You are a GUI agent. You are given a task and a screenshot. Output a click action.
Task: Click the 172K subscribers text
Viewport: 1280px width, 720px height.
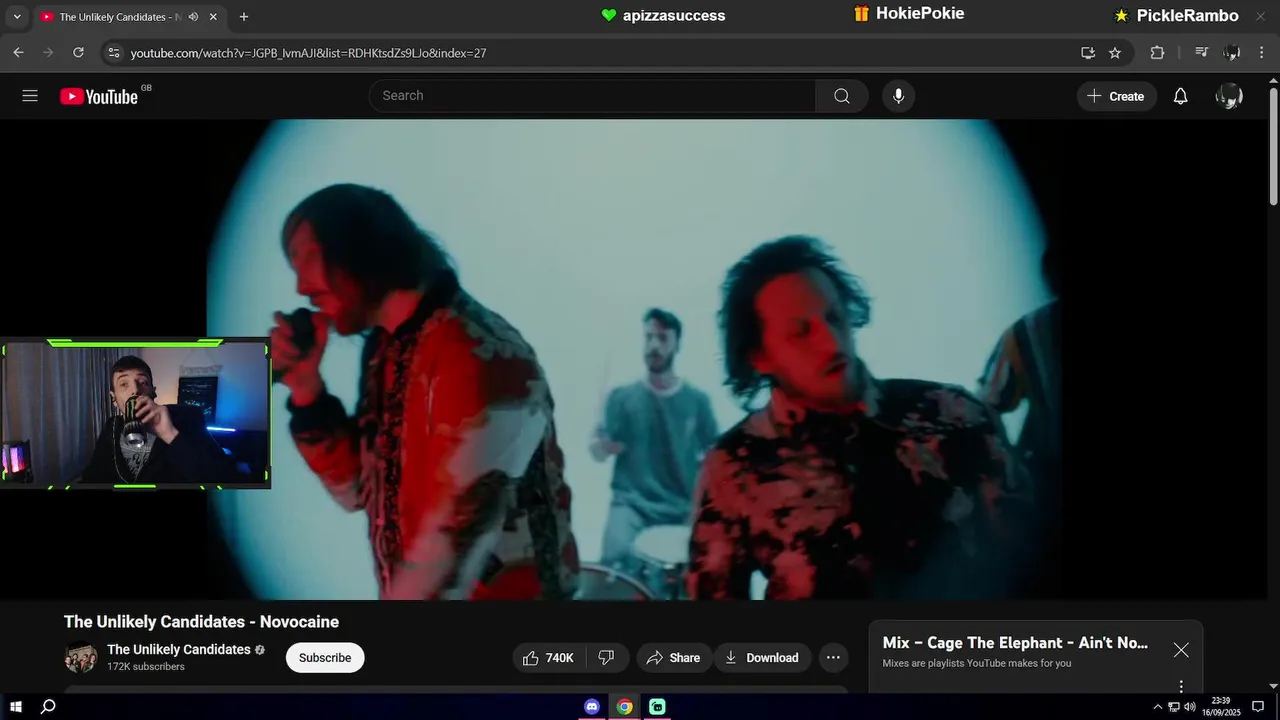(x=146, y=667)
